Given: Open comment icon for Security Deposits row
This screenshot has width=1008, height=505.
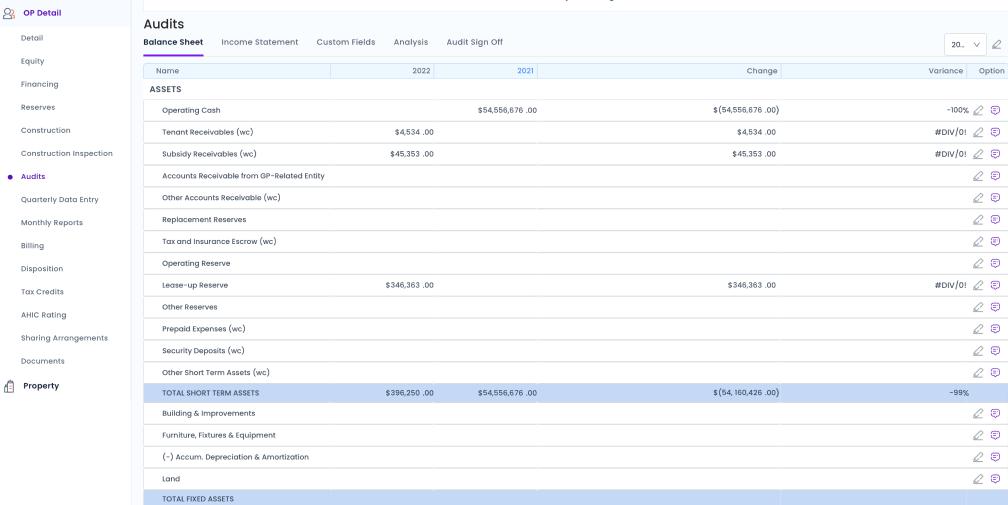Looking at the screenshot, I should 995,351.
